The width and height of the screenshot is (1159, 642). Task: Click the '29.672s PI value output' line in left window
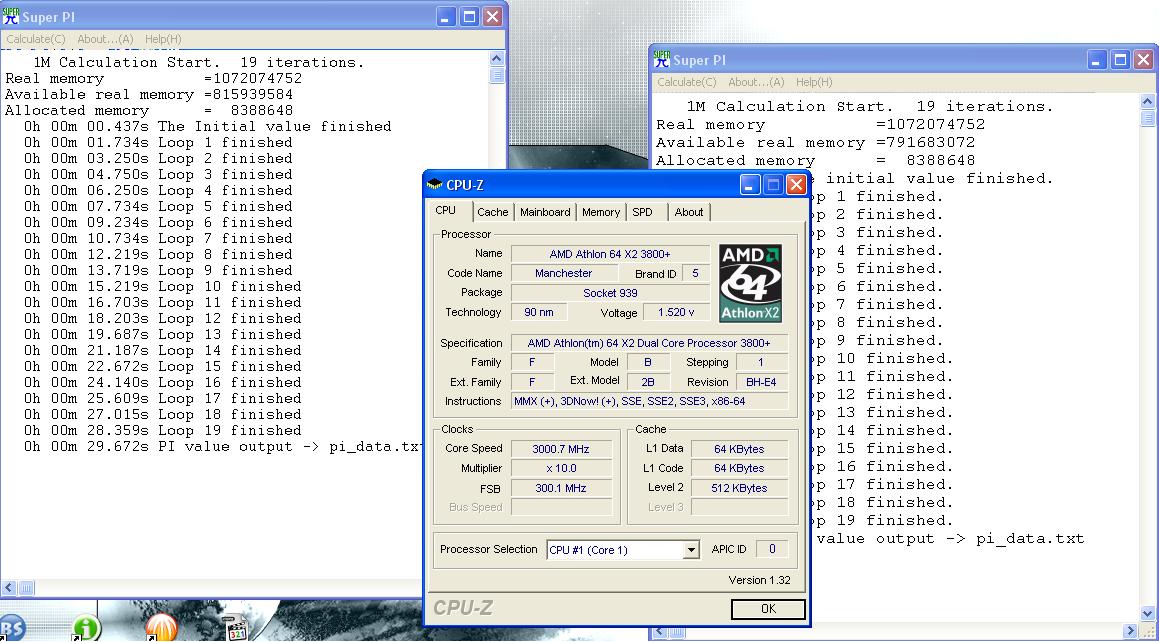coord(224,447)
